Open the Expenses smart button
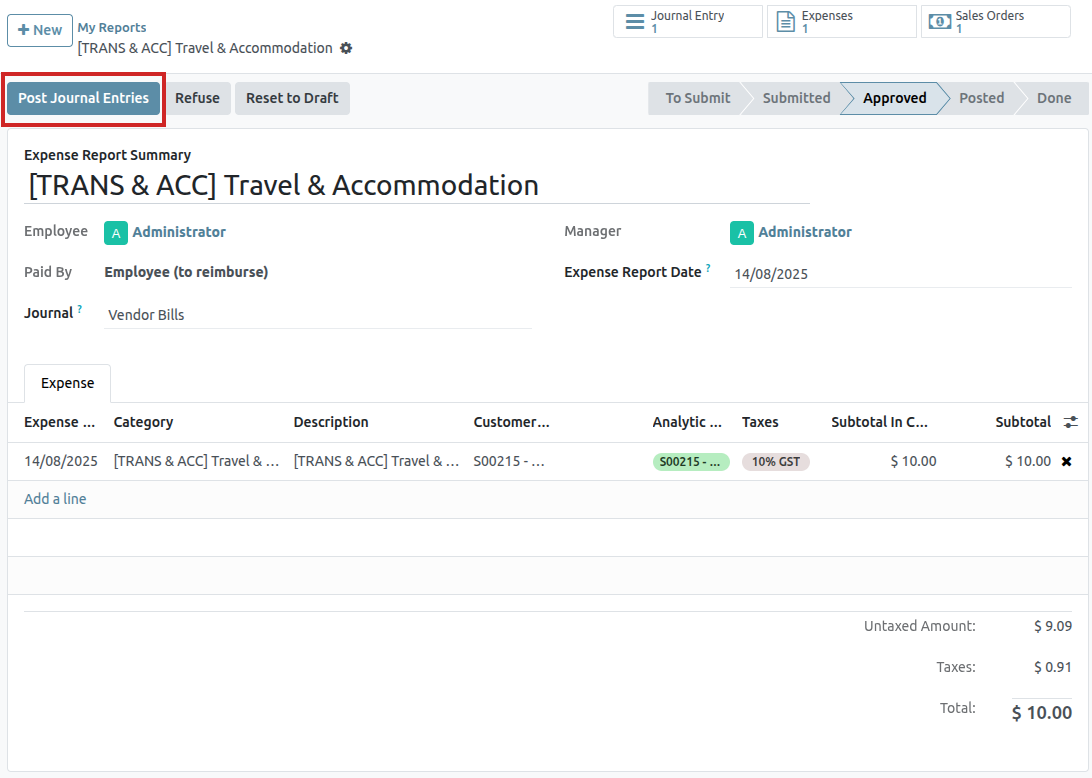 point(841,22)
